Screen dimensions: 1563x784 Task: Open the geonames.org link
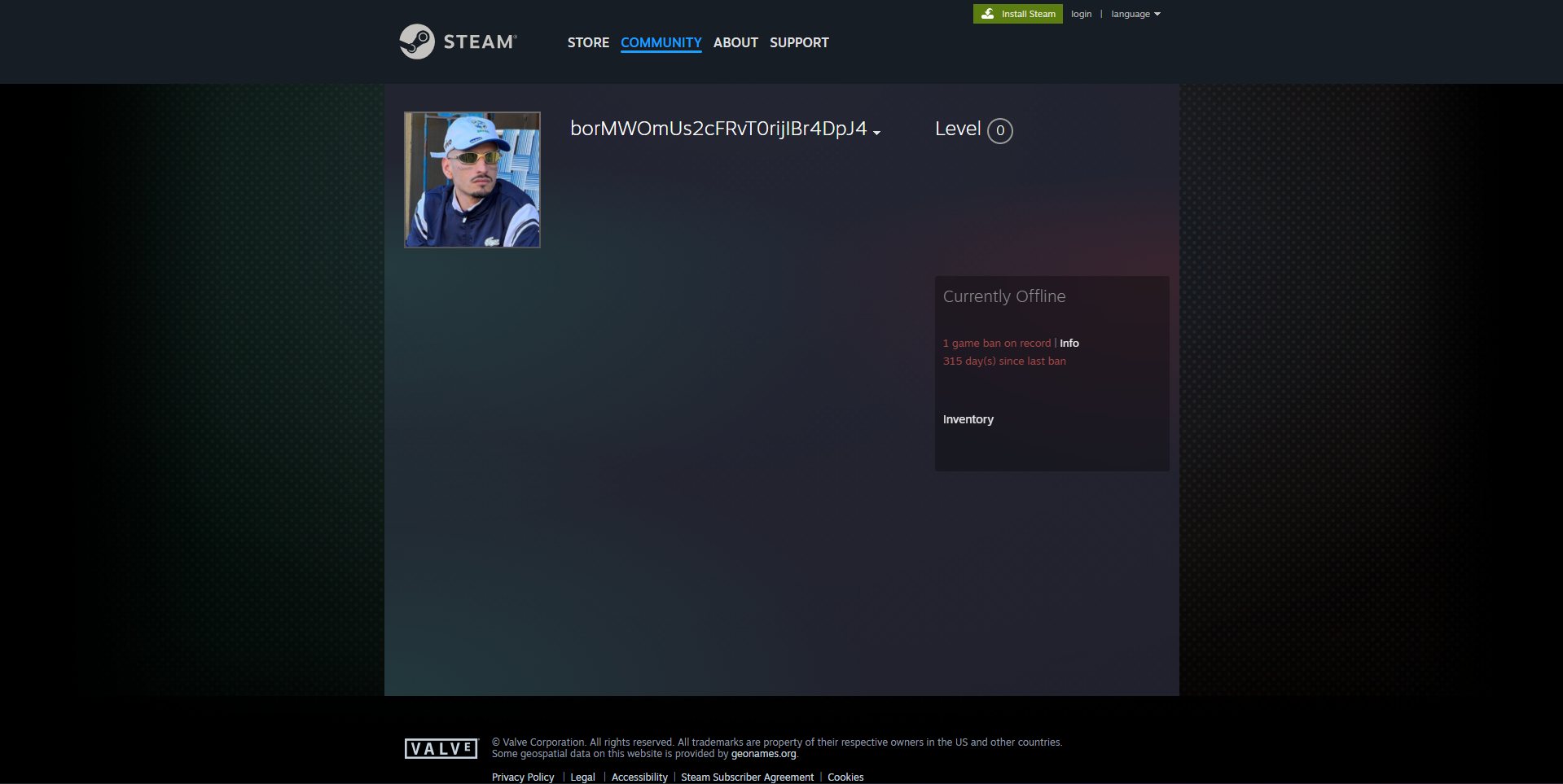pos(763,754)
